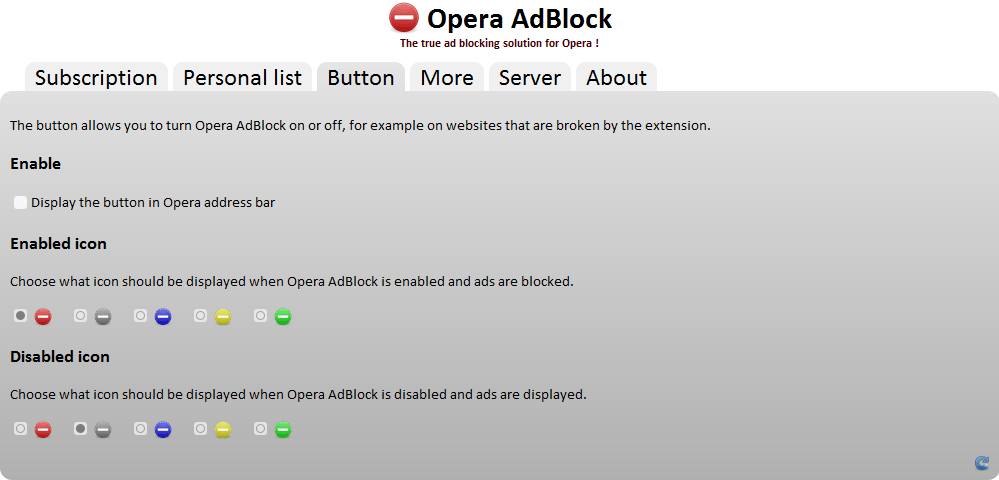Open the More tab

click(x=447, y=78)
